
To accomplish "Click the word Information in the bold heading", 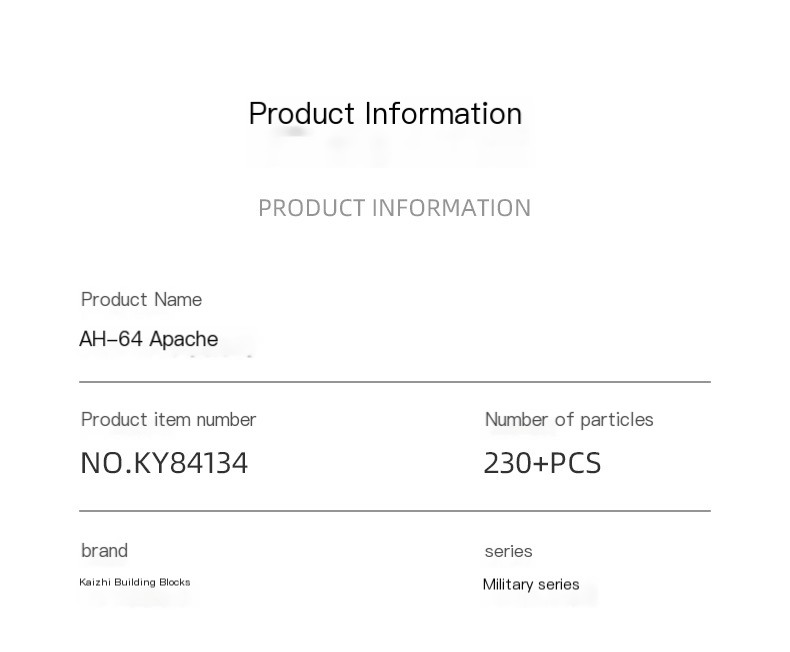I will pyautogui.click(x=443, y=114).
